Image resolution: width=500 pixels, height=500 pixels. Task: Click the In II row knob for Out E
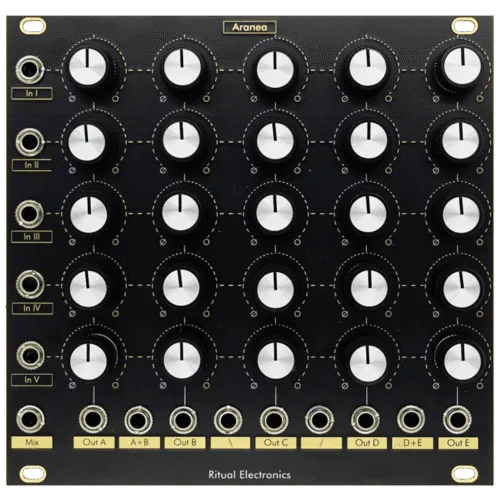coord(461,141)
